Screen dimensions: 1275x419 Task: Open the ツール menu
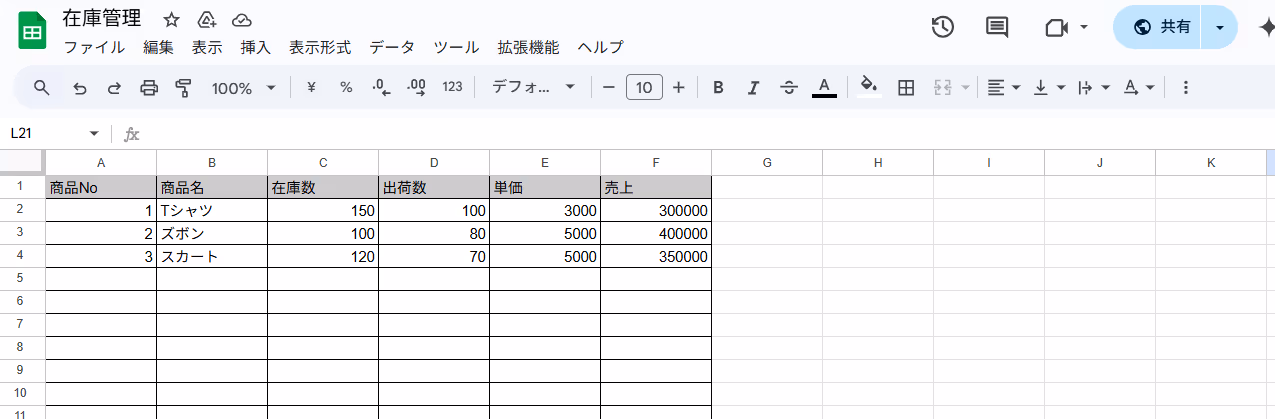click(456, 47)
